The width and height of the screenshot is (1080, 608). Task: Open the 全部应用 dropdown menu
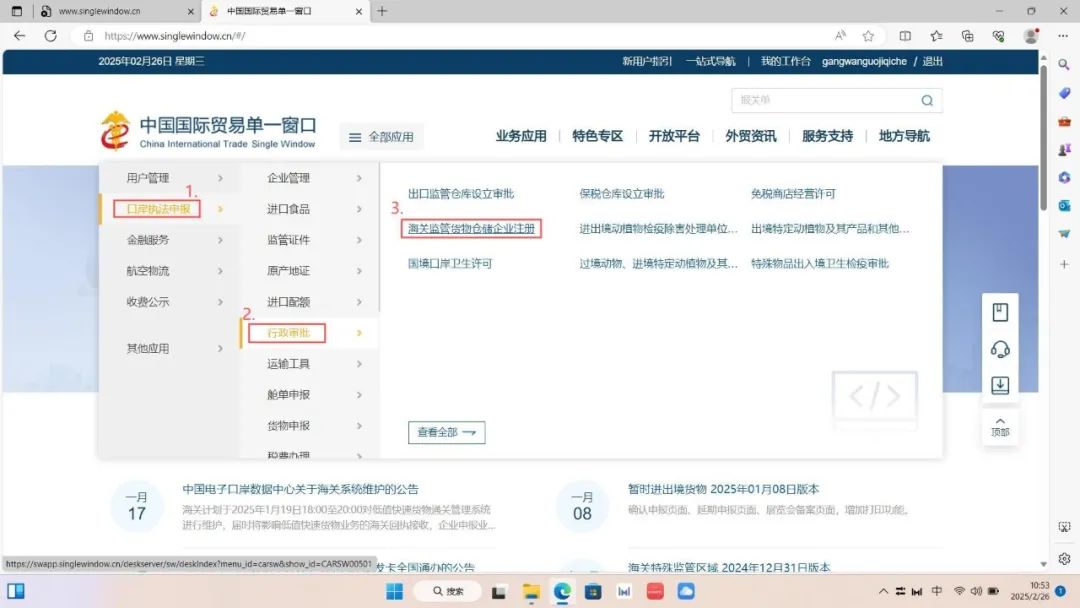(x=381, y=137)
